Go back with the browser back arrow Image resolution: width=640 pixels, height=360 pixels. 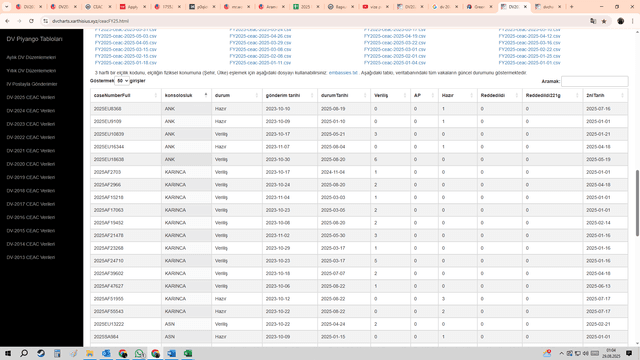[x=7, y=21]
